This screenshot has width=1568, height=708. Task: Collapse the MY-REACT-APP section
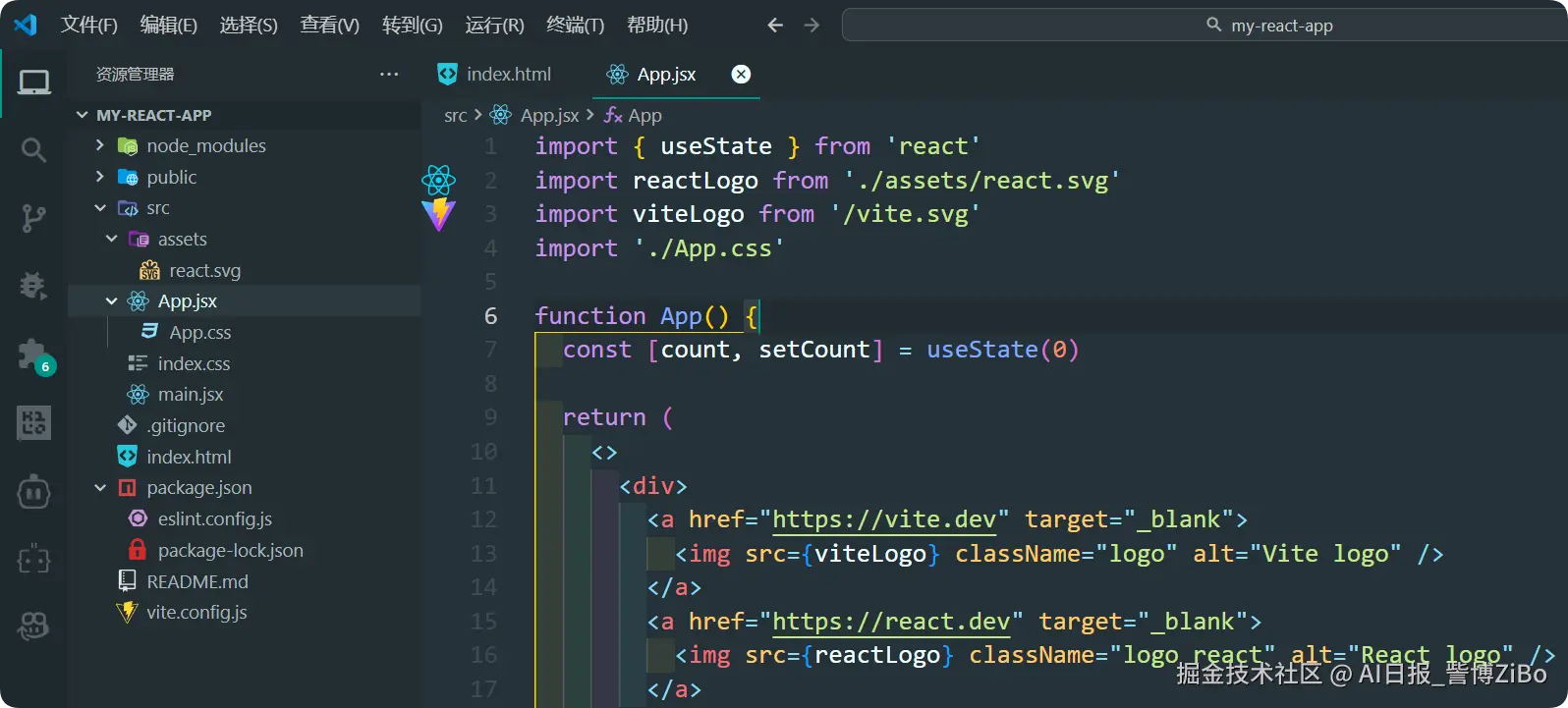pos(83,115)
